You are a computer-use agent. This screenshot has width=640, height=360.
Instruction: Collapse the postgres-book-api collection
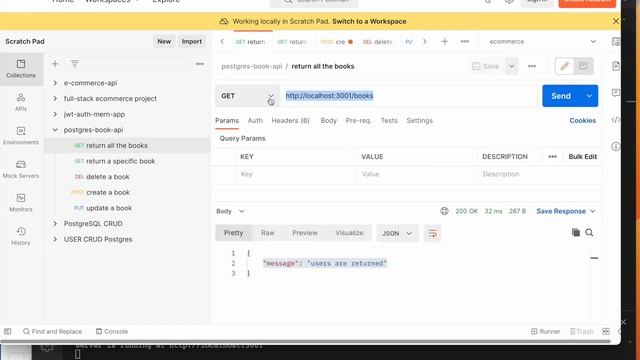coord(55,130)
